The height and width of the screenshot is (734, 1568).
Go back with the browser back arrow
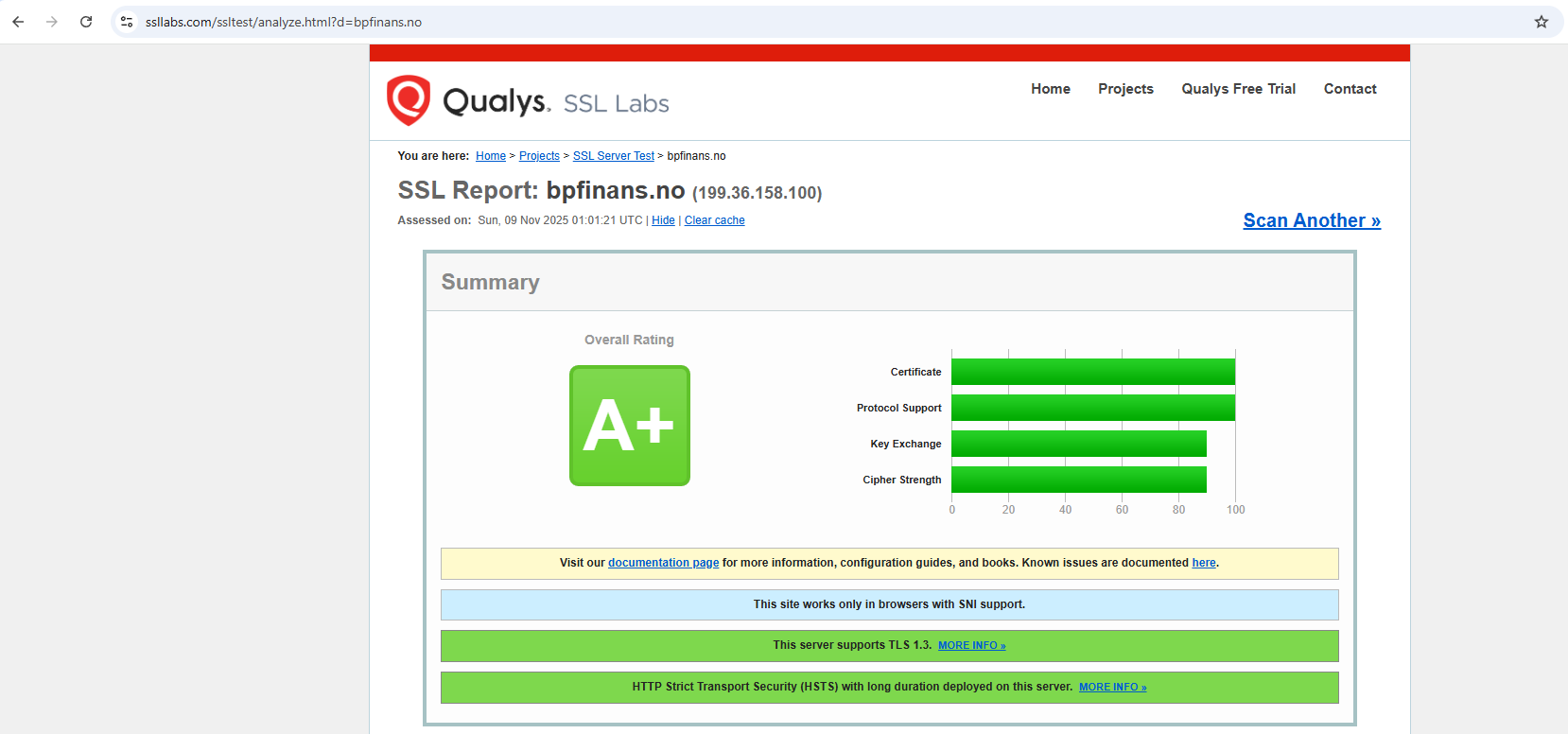pyautogui.click(x=18, y=22)
